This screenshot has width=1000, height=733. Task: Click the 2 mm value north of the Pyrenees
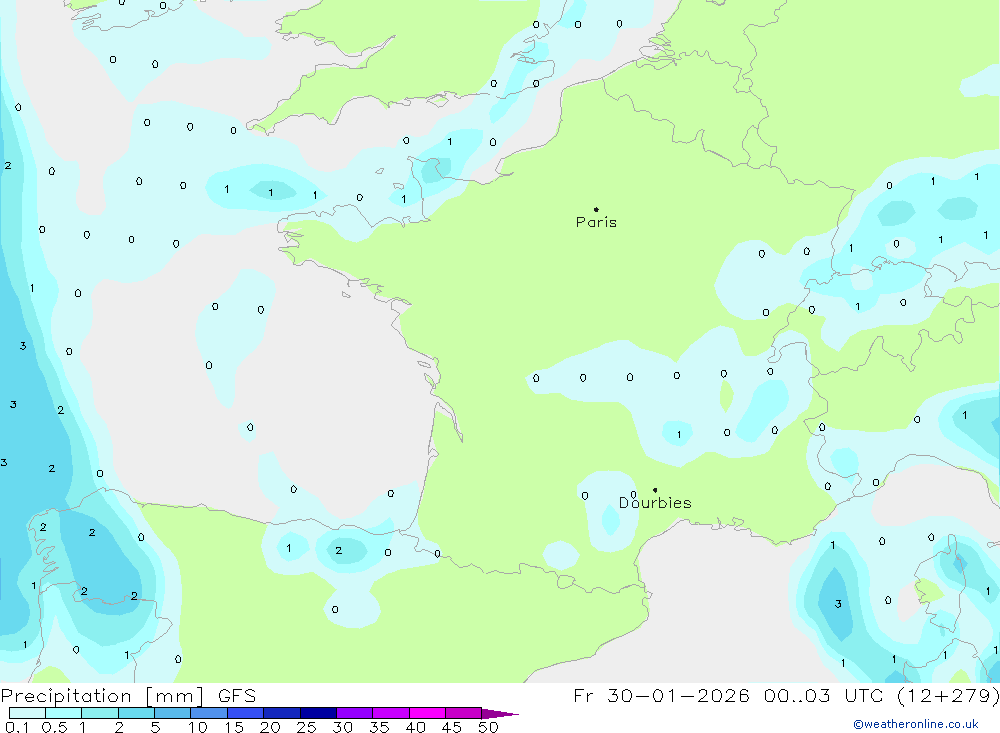click(338, 551)
